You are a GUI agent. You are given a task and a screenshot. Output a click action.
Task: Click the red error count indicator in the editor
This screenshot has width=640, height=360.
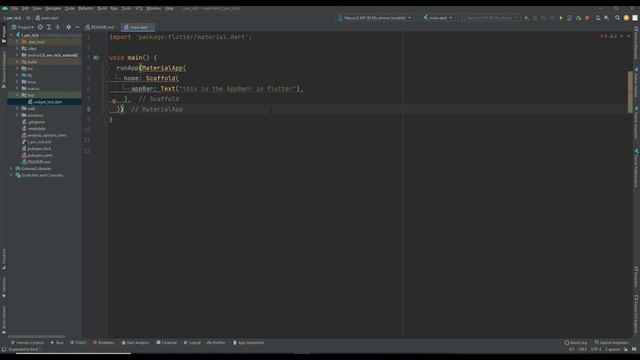click(604, 36)
